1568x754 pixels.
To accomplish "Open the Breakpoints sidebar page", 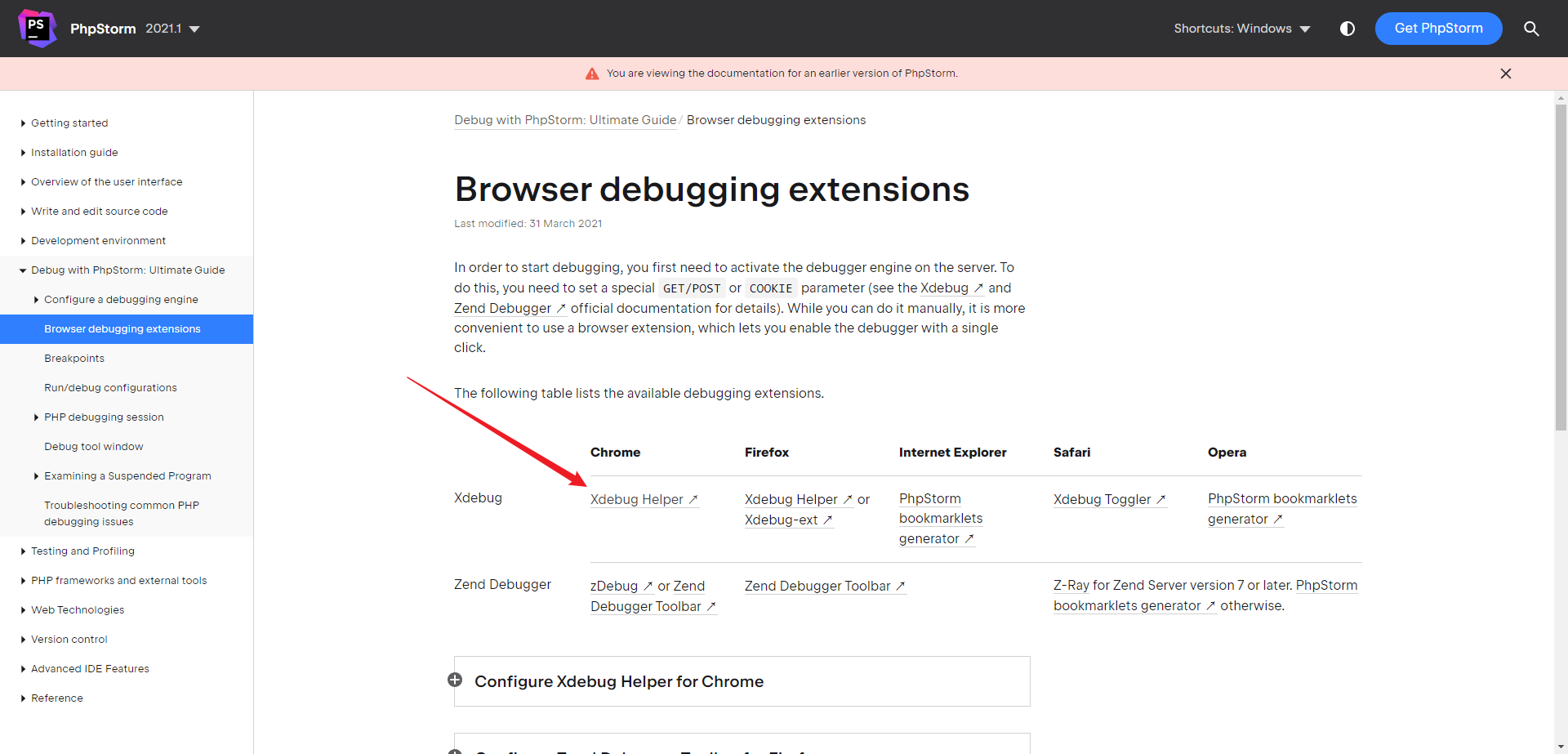I will [x=74, y=359].
